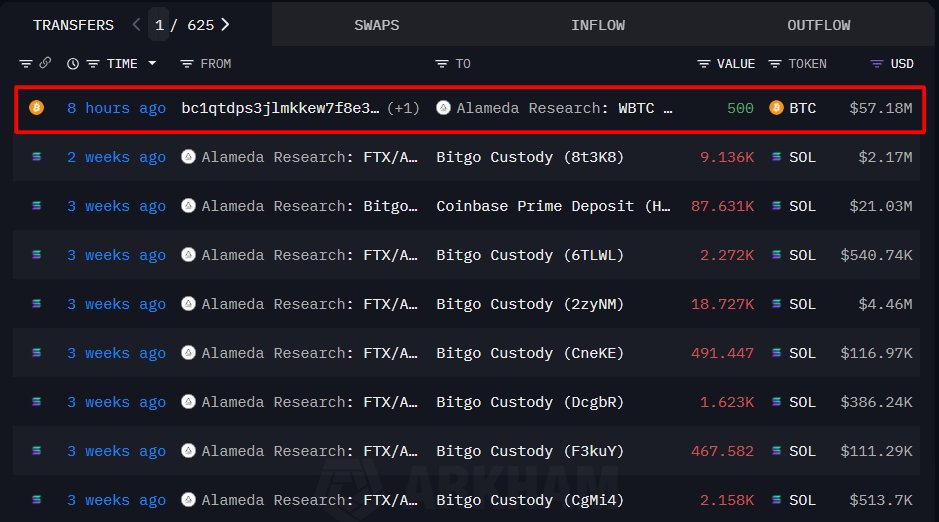939x522 pixels.
Task: Select the 1.623K SOL value
Action: 727,403
